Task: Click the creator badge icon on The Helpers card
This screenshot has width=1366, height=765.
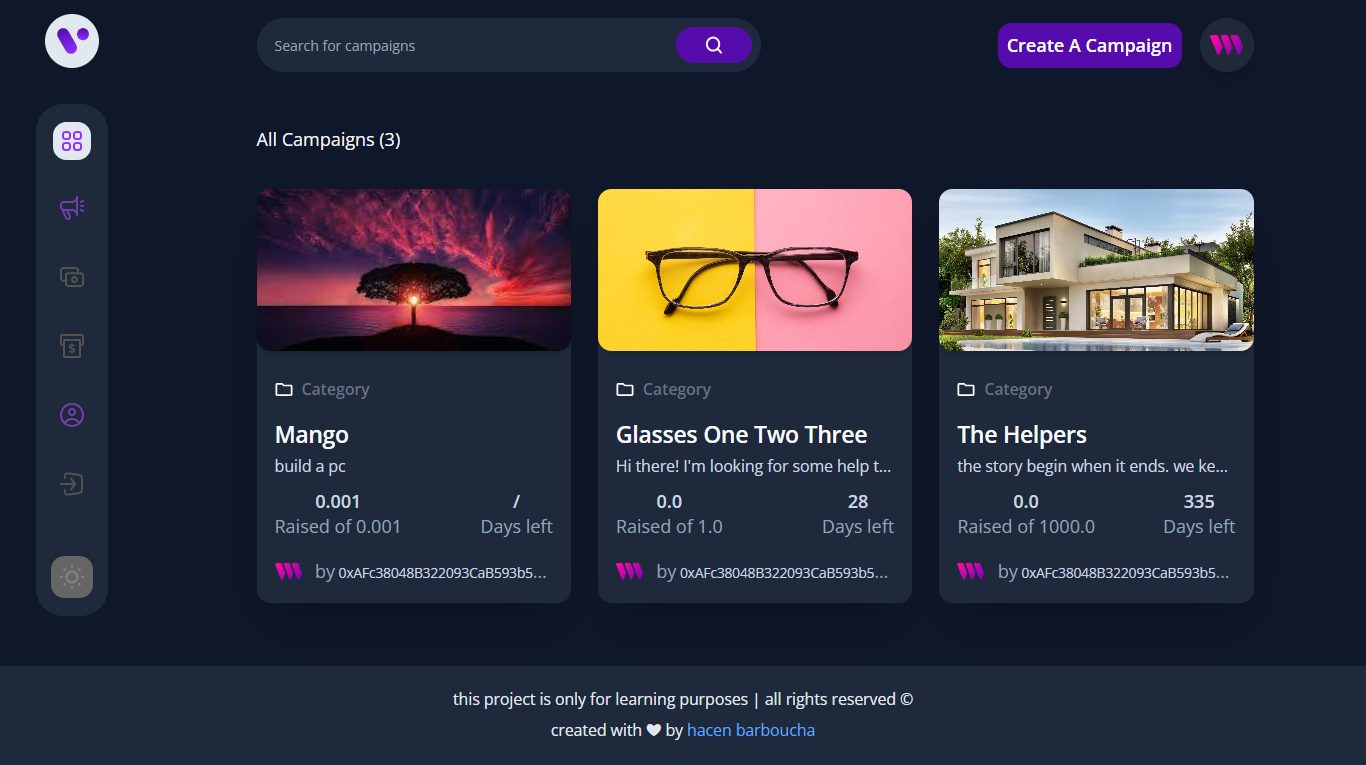Action: [x=971, y=571]
